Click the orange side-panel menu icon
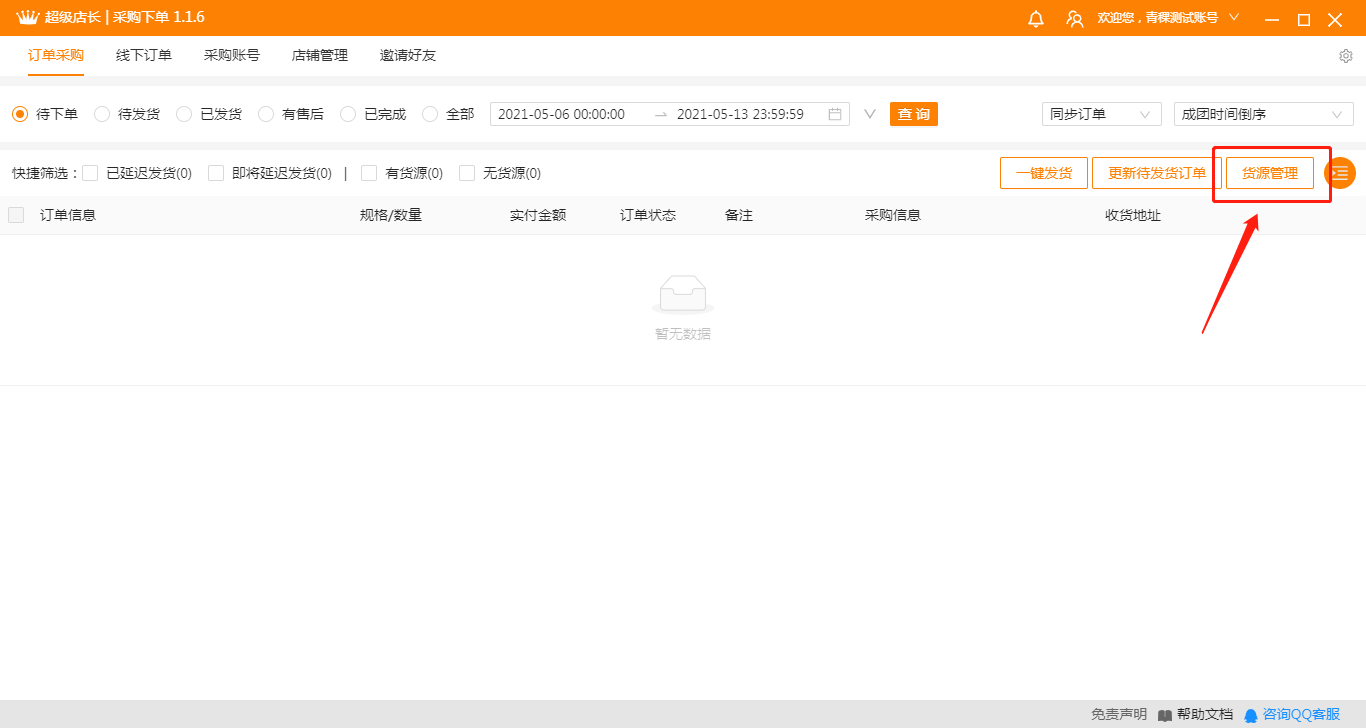The height and width of the screenshot is (728, 1366). coord(1340,173)
